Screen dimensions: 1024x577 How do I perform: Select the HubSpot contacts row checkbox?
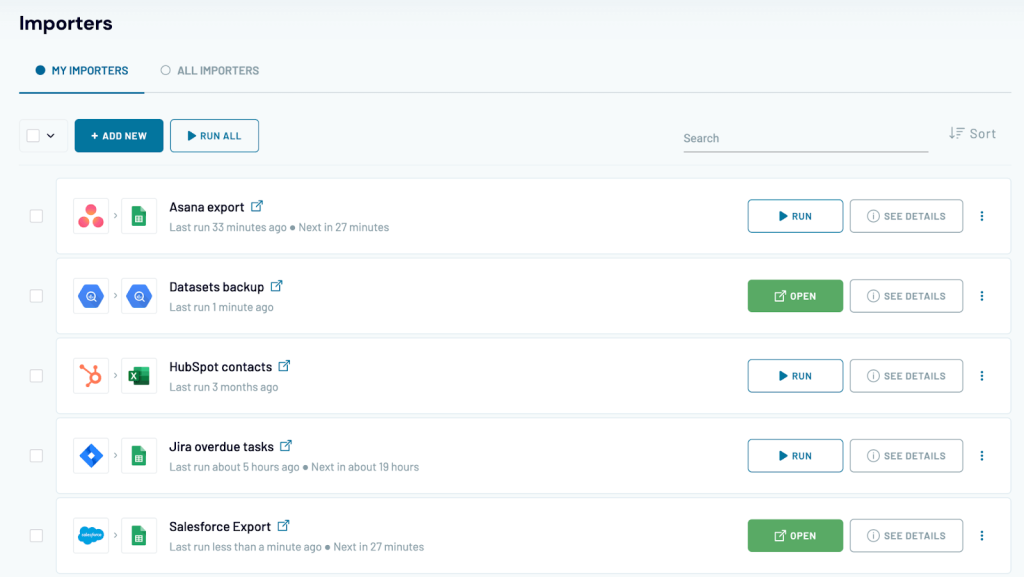click(x=36, y=376)
